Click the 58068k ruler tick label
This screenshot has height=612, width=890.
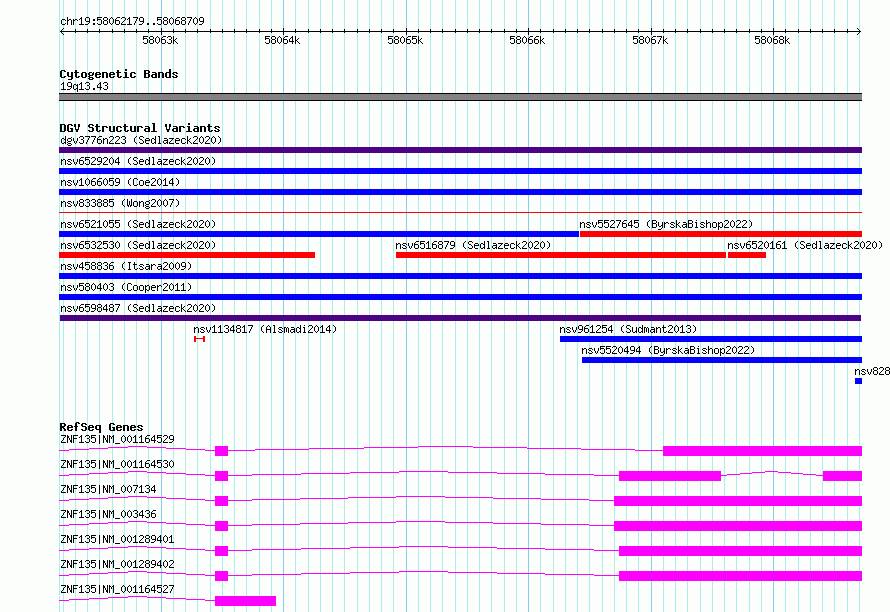pos(772,40)
